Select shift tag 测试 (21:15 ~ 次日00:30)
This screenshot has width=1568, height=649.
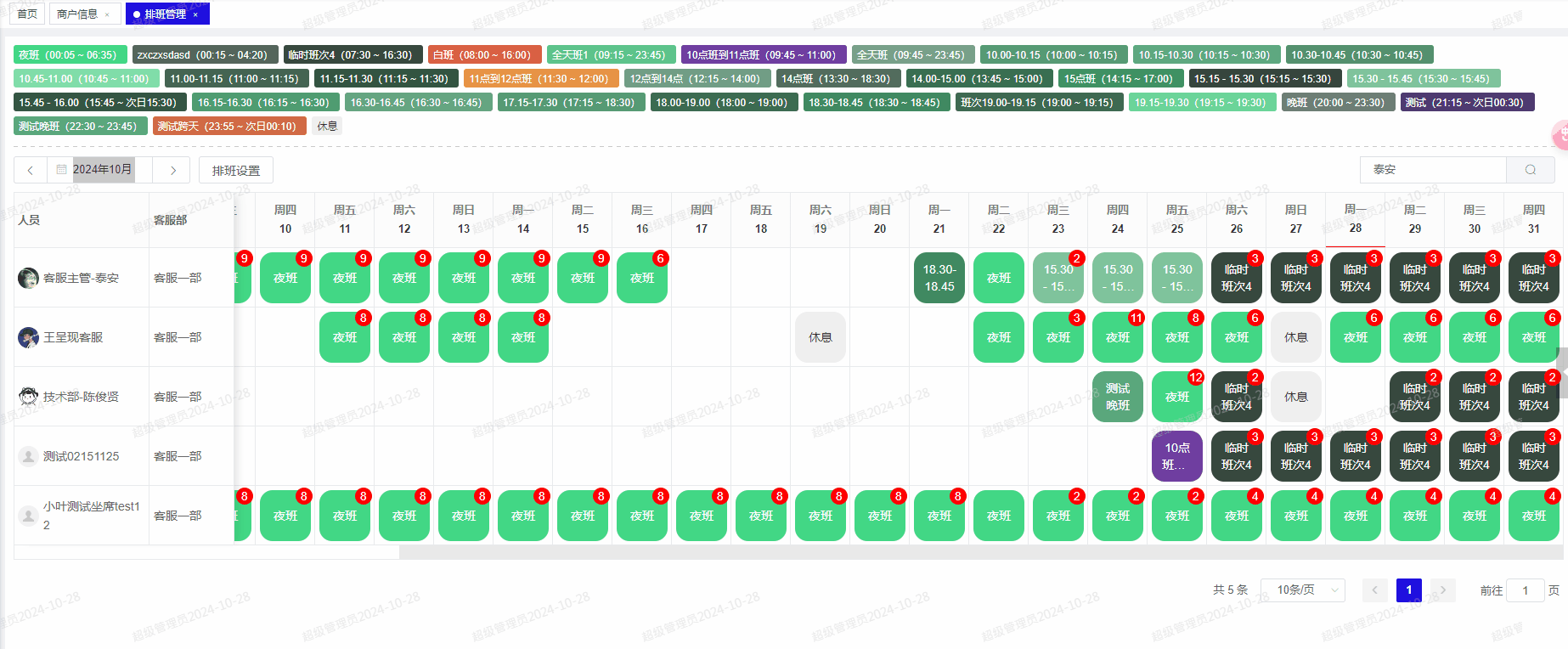1467,103
